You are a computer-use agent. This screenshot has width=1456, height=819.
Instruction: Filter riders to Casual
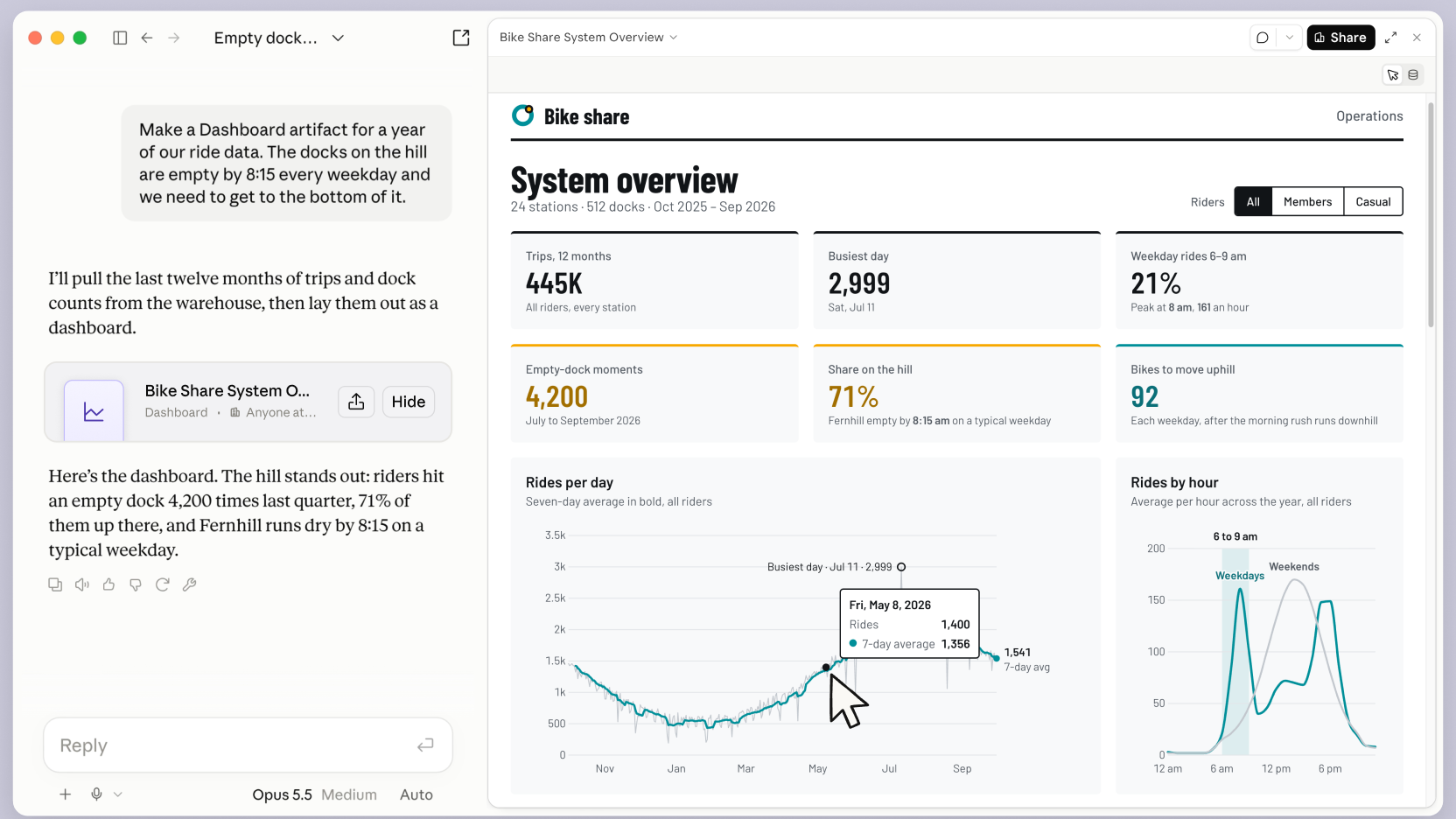(x=1373, y=201)
